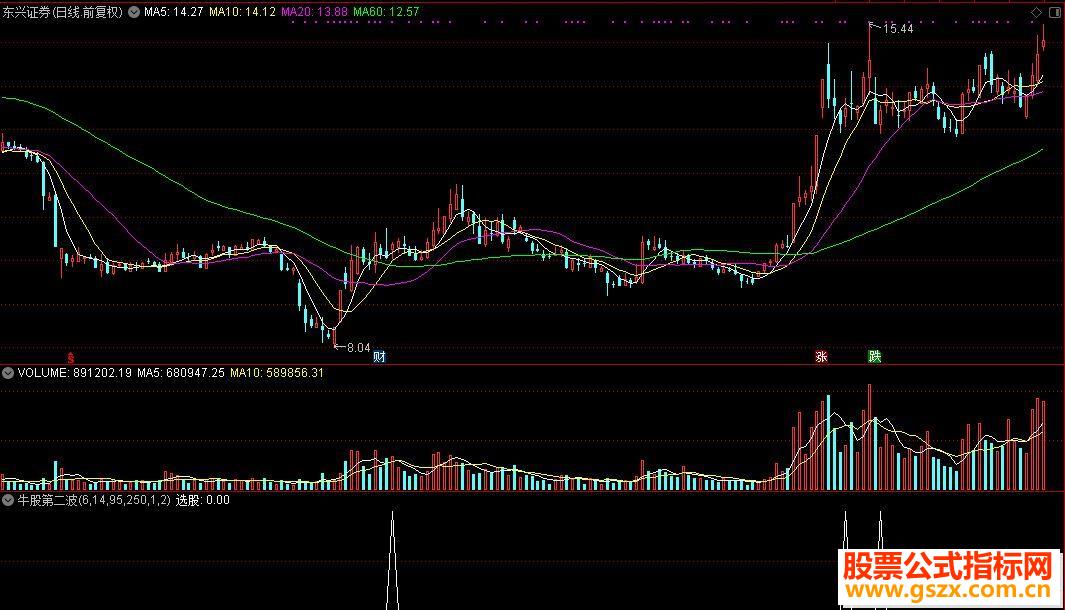Select the MA10: 14.12 moving average label
This screenshot has height=610, width=1065.
tap(242, 12)
